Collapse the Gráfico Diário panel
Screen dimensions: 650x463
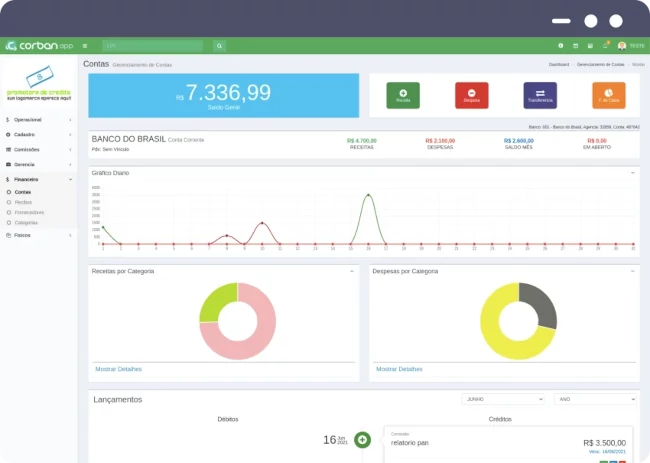coord(632,173)
